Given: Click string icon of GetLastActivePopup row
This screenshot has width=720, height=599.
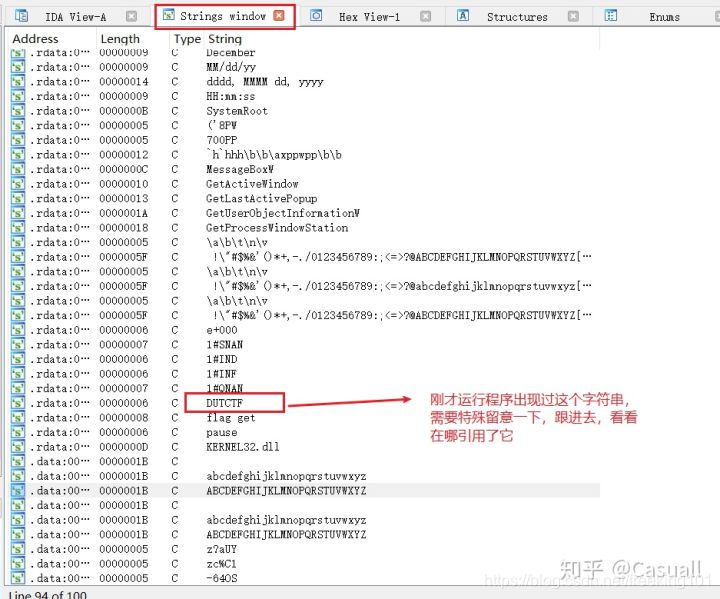Looking at the screenshot, I should [x=17, y=198].
